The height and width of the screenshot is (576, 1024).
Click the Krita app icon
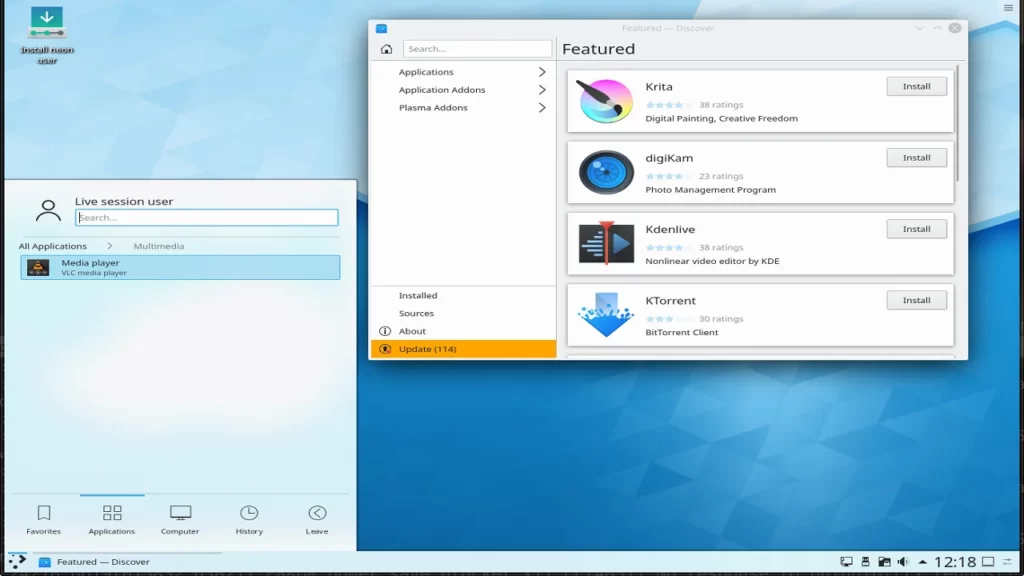(606, 101)
